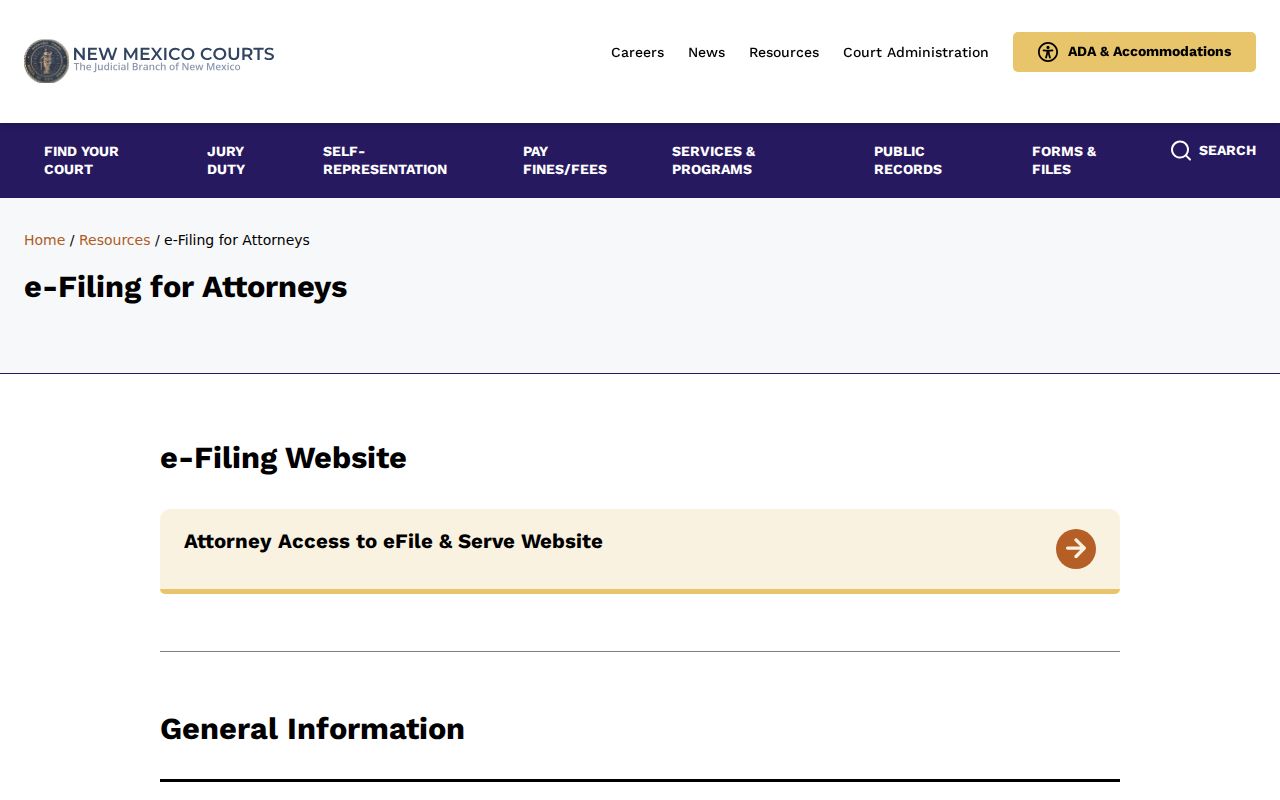Click ADA & Accommodations button

click(1134, 52)
